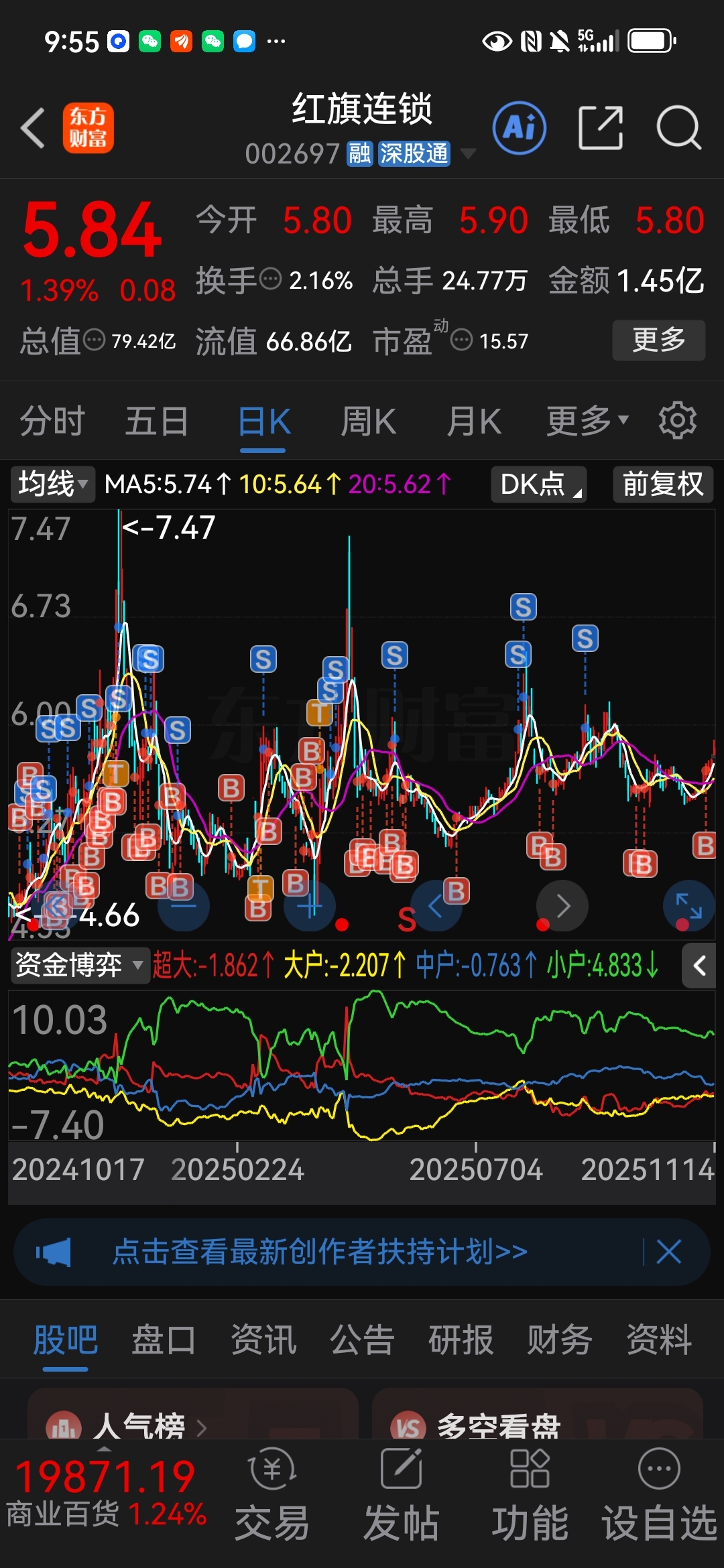This screenshot has width=724, height=1568.
Task: Open chart settings gear icon
Action: [x=677, y=421]
